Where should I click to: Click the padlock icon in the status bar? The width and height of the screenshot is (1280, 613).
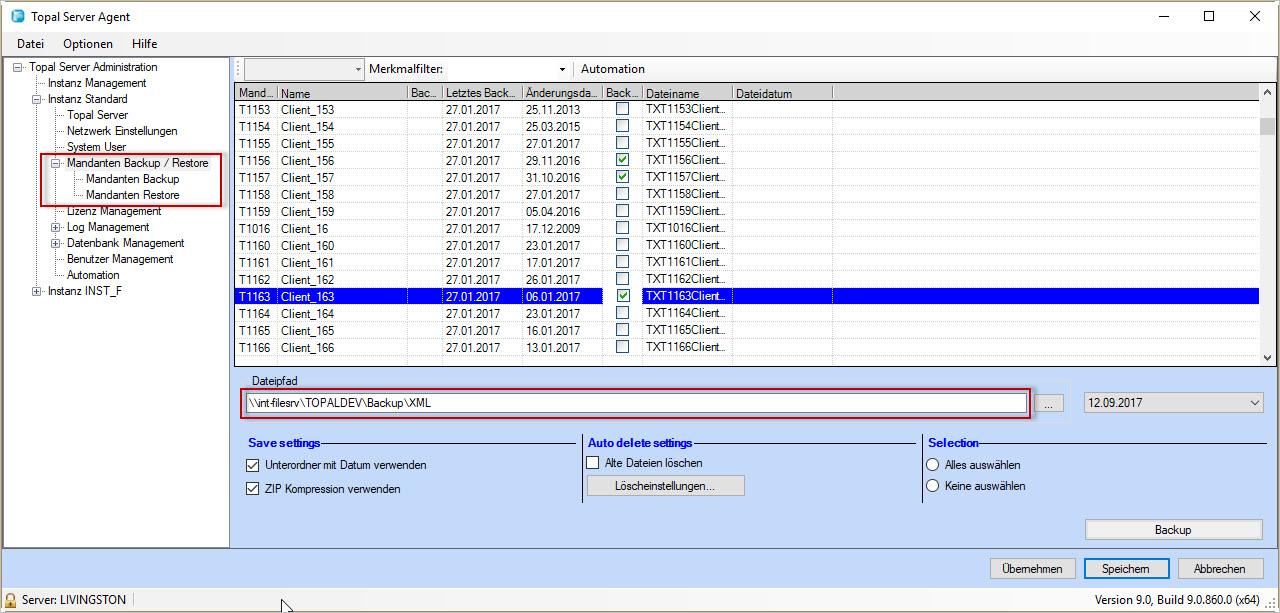(x=10, y=599)
